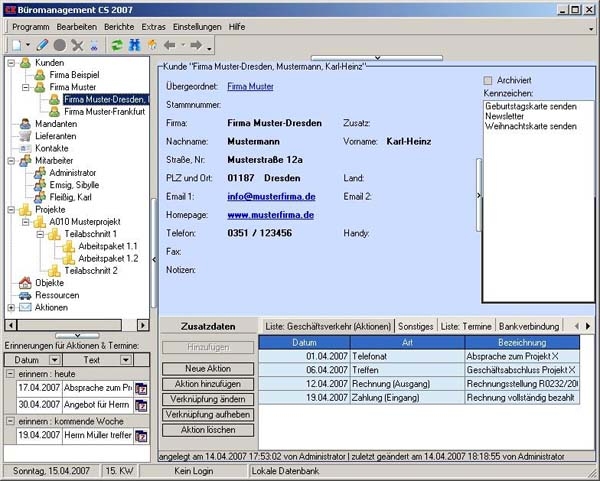Click the house home icon in toolbar
This screenshot has width=600, height=481.
coord(152,45)
